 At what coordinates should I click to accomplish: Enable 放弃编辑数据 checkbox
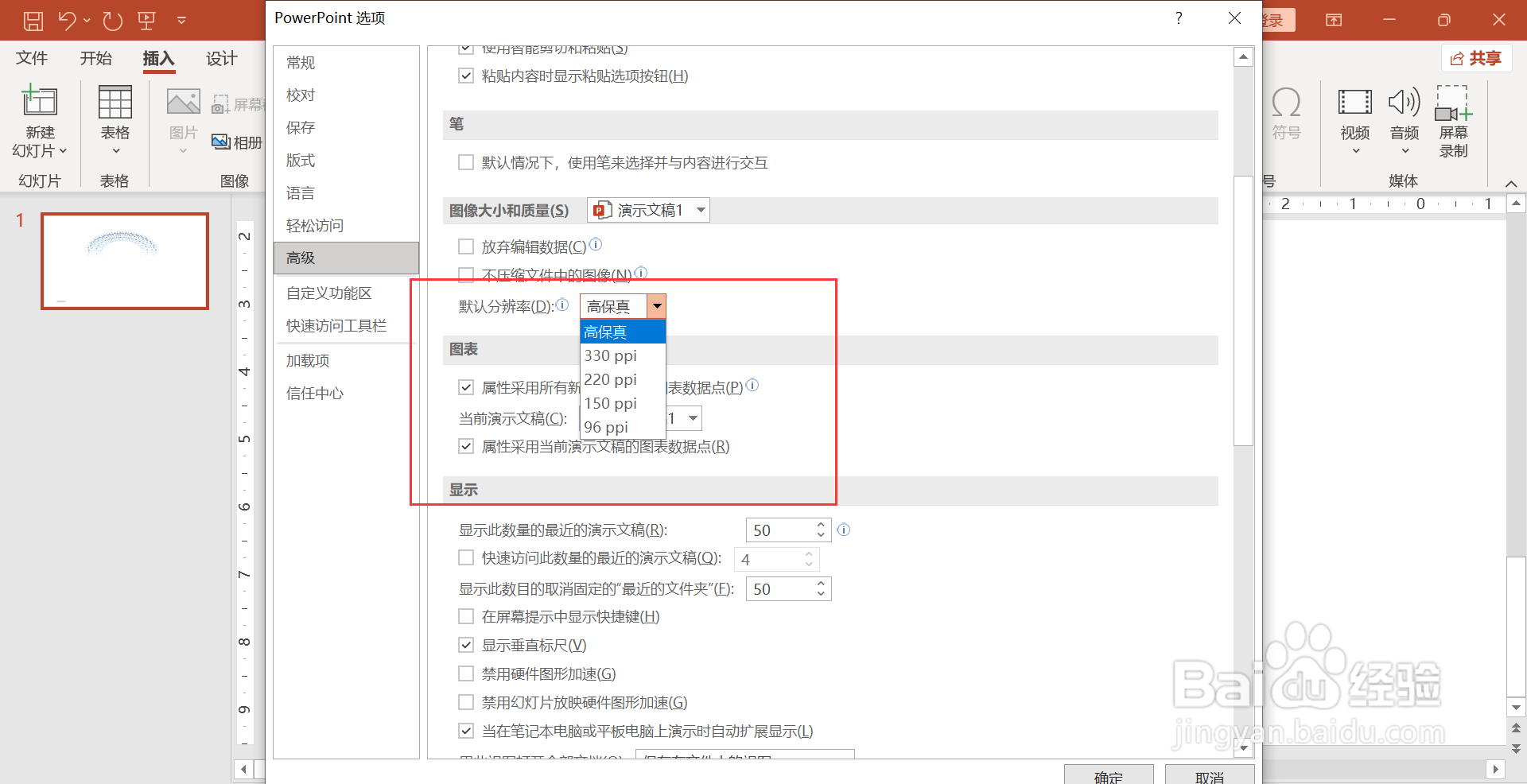point(466,246)
